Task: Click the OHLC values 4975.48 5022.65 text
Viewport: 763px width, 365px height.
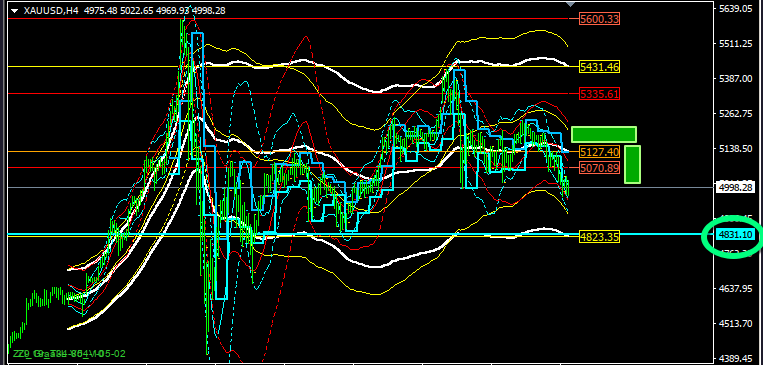Action: coord(119,10)
